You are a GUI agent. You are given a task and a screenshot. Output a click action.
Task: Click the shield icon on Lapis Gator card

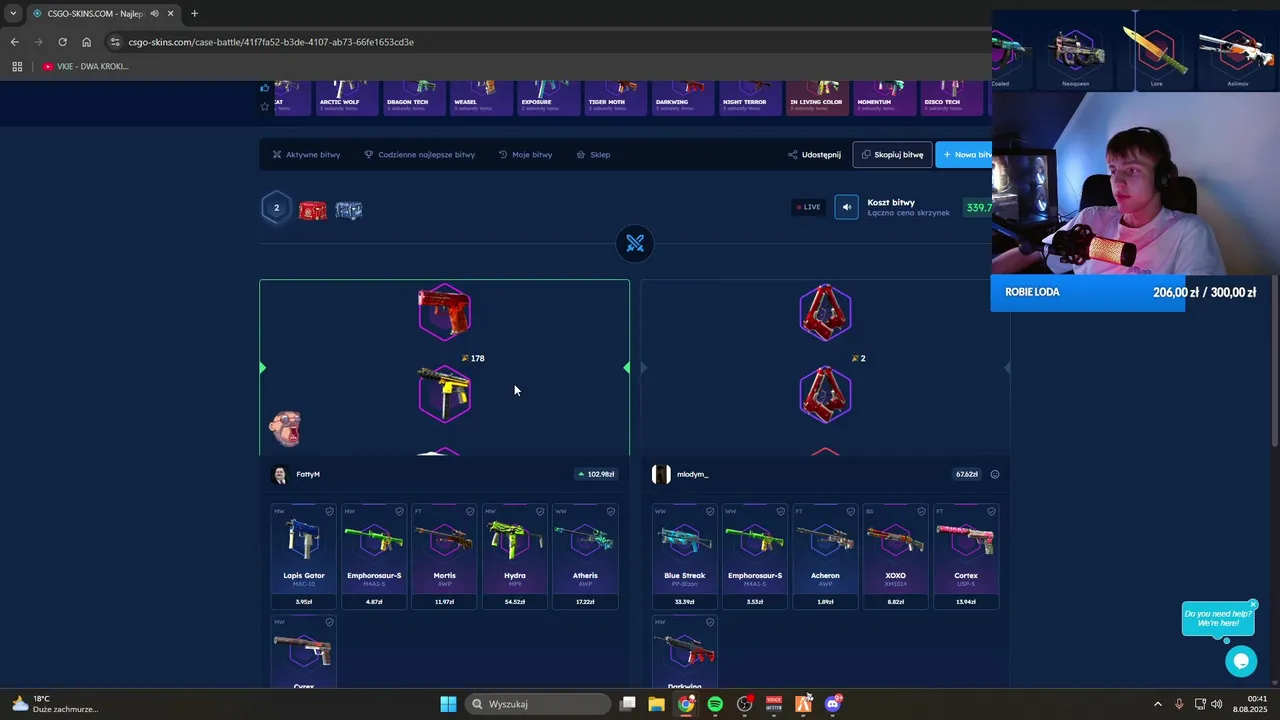pos(329,512)
